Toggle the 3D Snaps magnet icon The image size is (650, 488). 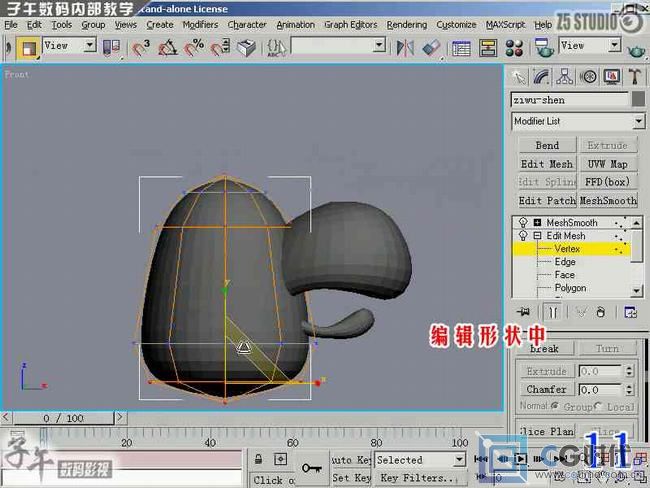141,47
